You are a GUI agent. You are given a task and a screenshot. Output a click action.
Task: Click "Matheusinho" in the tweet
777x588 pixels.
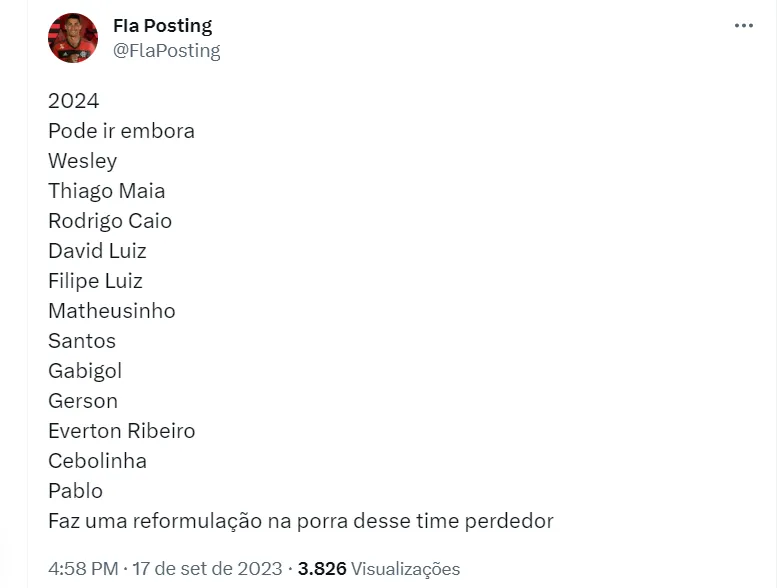(111, 311)
